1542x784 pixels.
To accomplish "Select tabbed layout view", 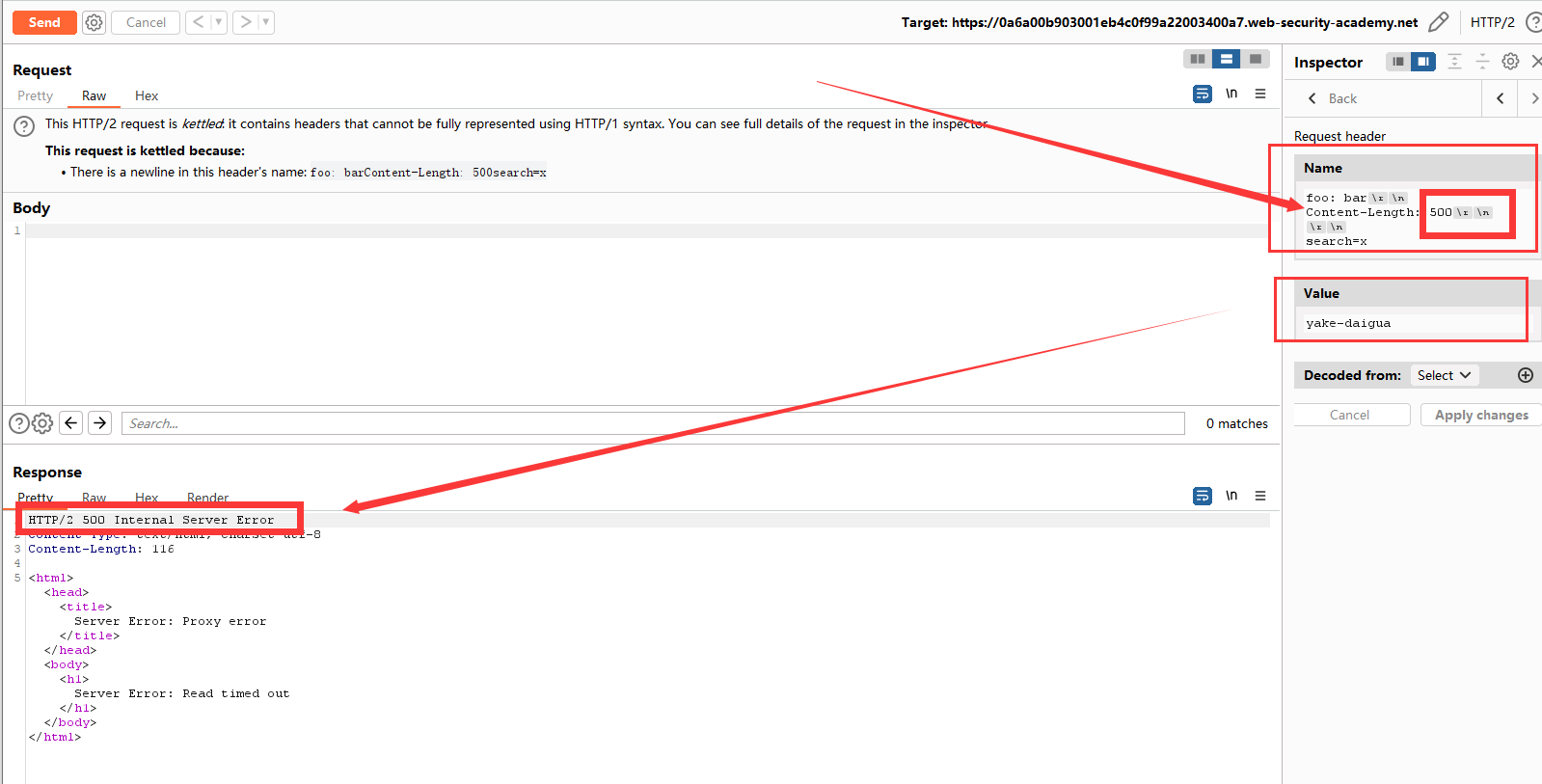I will [x=1255, y=59].
